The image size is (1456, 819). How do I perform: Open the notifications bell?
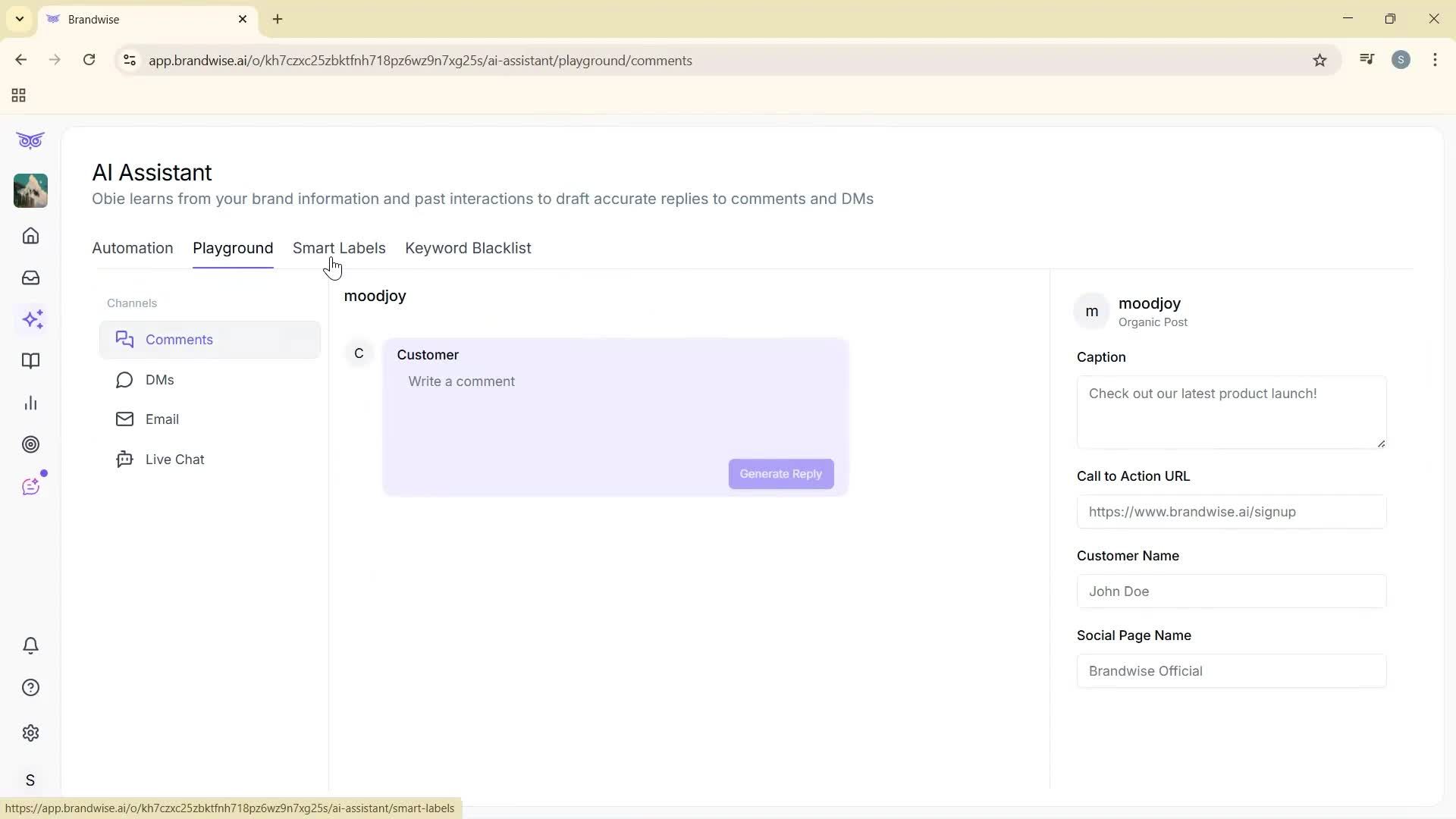tap(30, 645)
